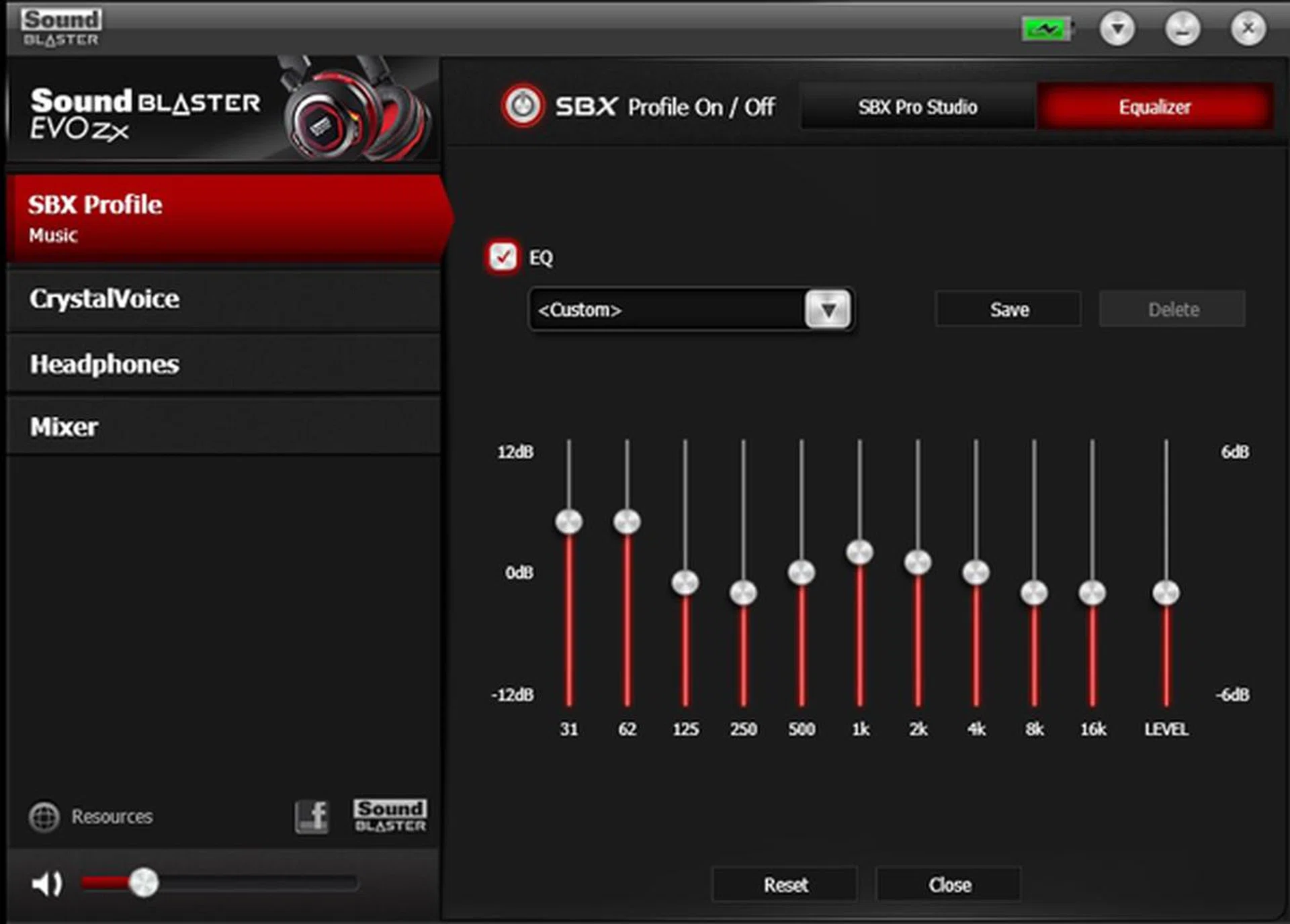The image size is (1290, 924).
Task: Uncheck the EQ checkbox
Action: point(503,257)
